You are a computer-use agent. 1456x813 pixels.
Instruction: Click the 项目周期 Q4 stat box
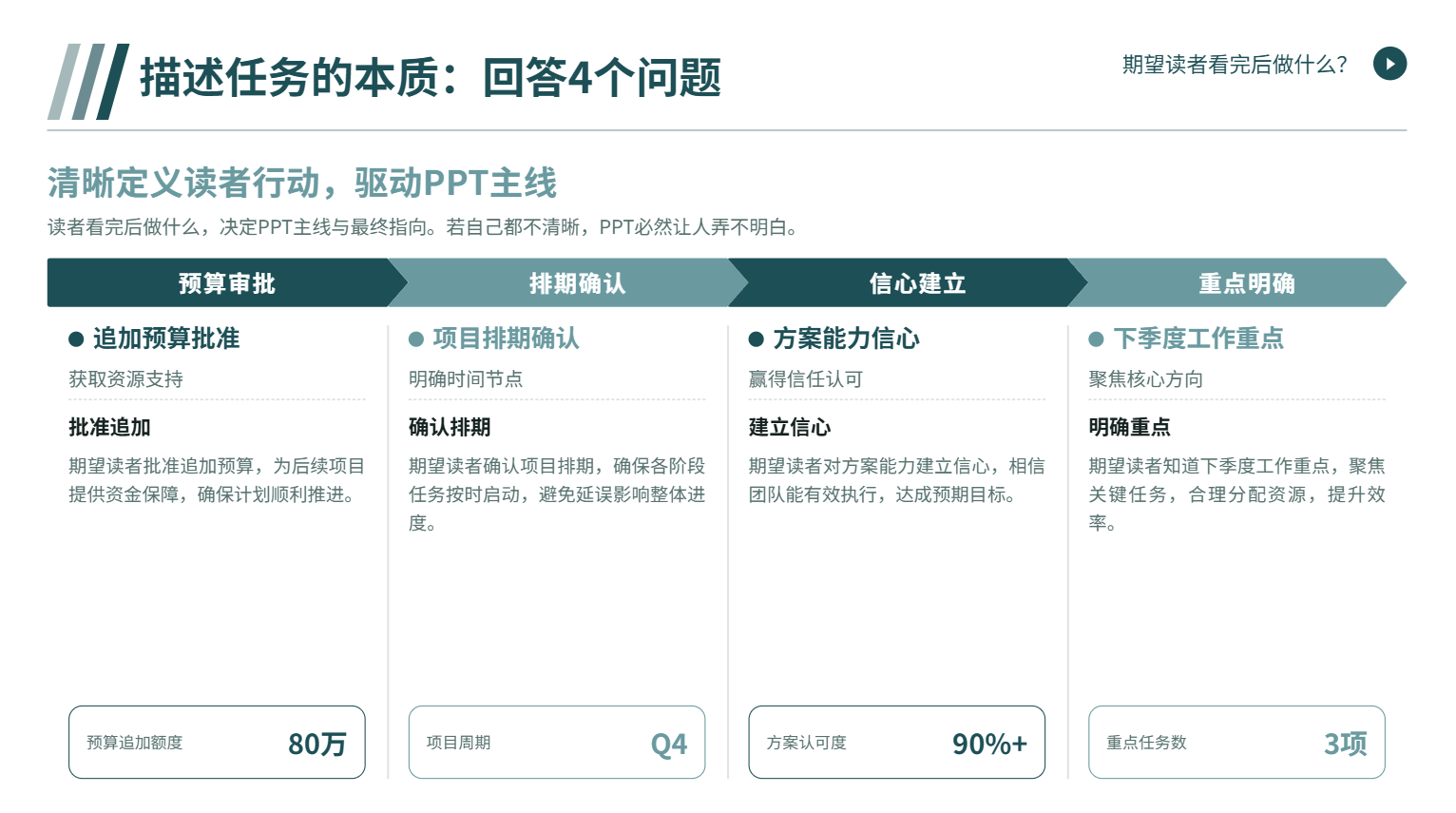click(557, 742)
